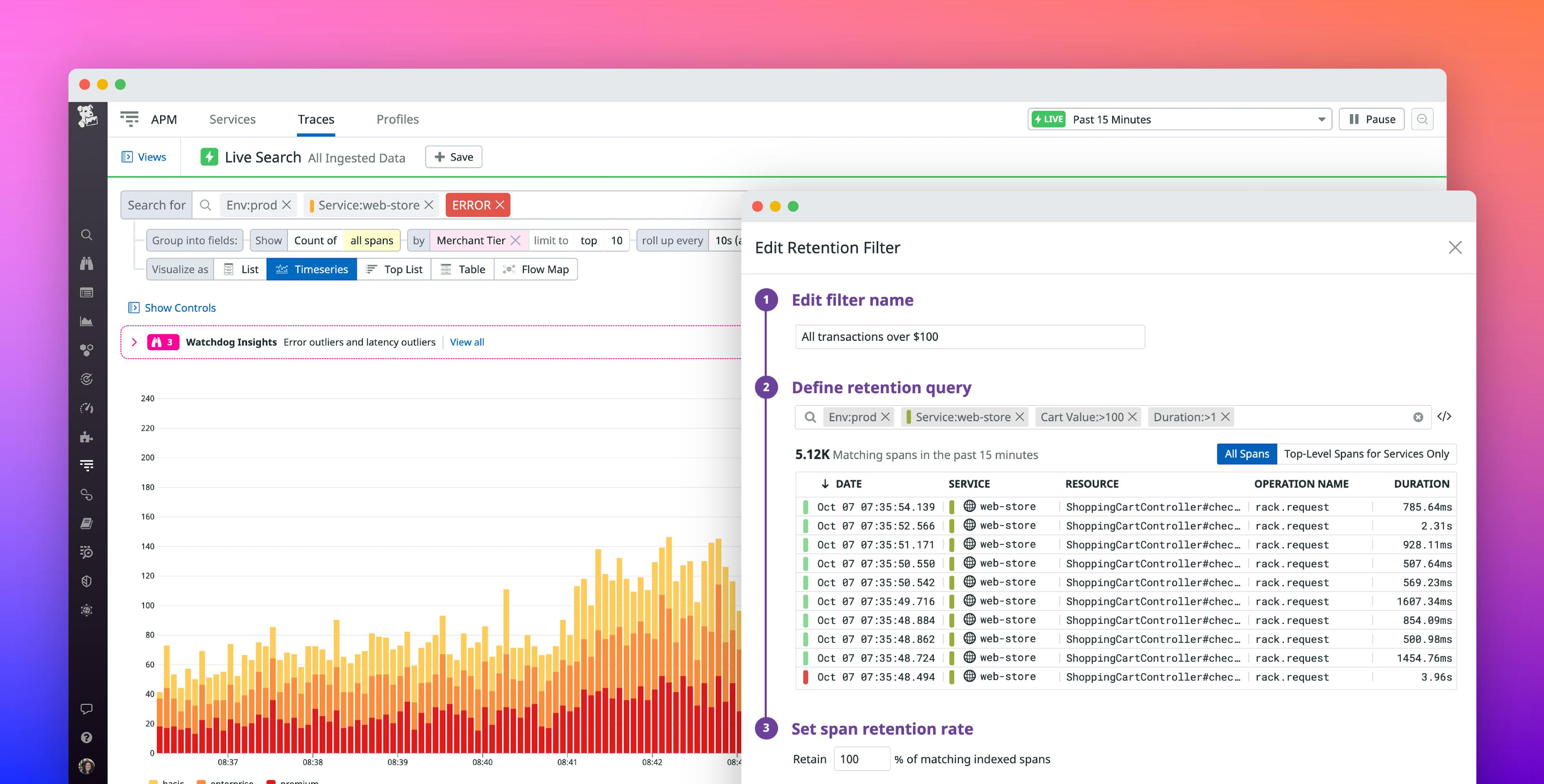Image resolution: width=1544 pixels, height=784 pixels.
Task: Expand the Watchdog Insights error outliers row
Action: pos(134,342)
